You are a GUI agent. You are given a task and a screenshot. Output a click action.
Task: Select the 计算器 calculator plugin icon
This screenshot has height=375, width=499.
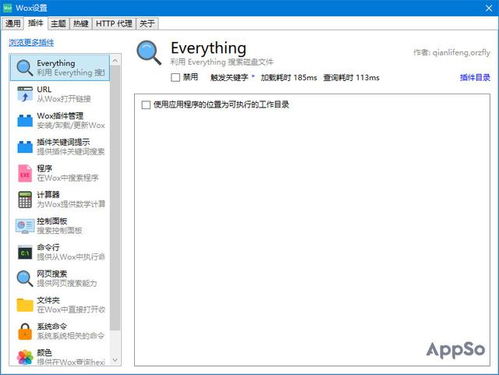[x=25, y=200]
